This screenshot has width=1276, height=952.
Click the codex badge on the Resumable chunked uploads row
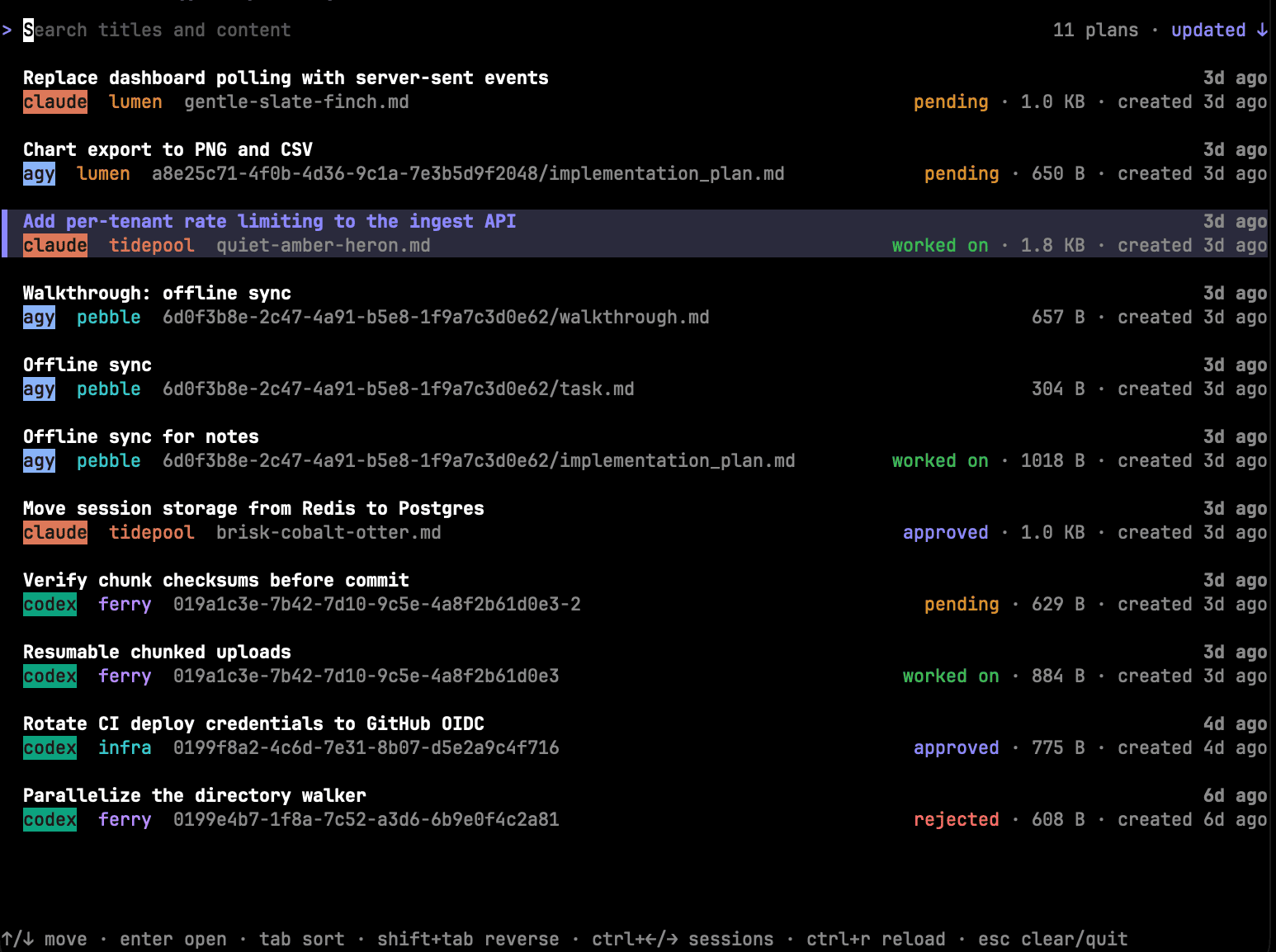[50, 676]
